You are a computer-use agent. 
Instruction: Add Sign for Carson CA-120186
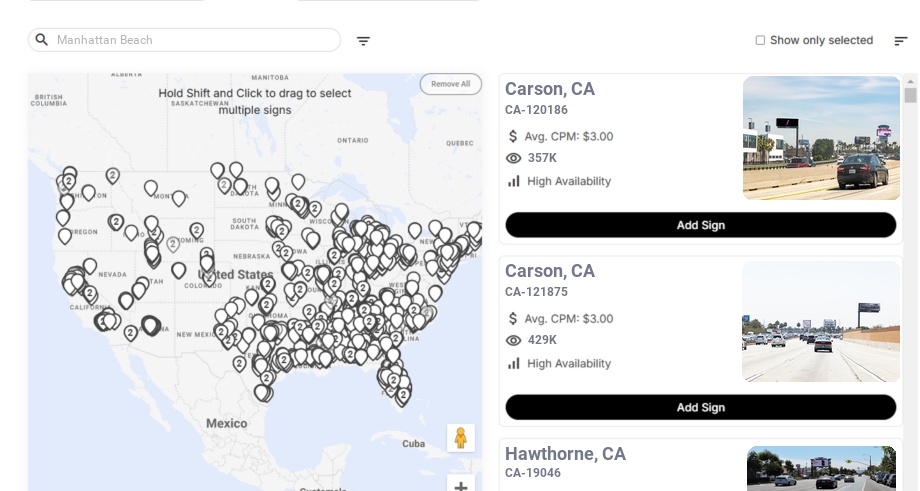tap(700, 225)
